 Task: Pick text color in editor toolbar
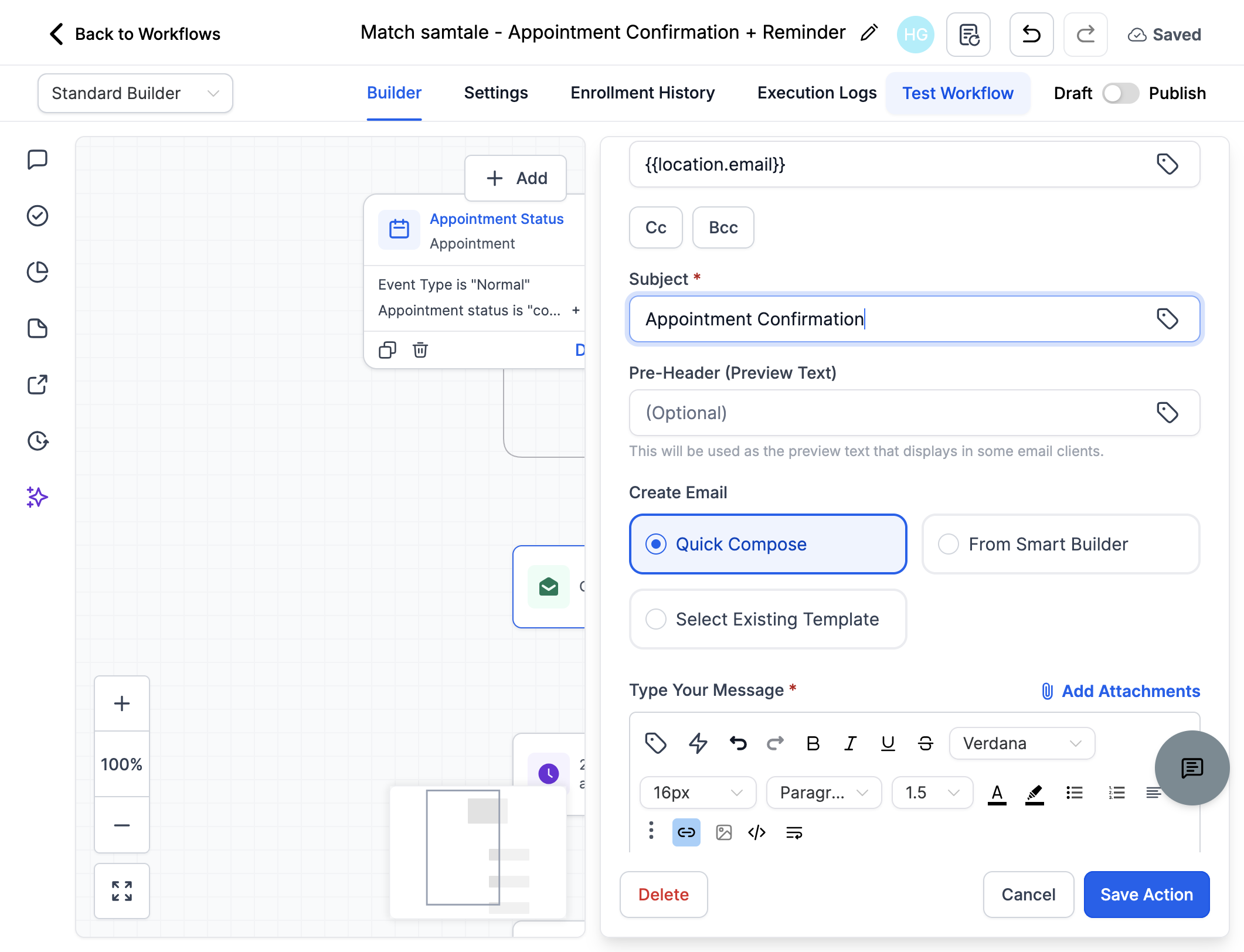pos(997,793)
